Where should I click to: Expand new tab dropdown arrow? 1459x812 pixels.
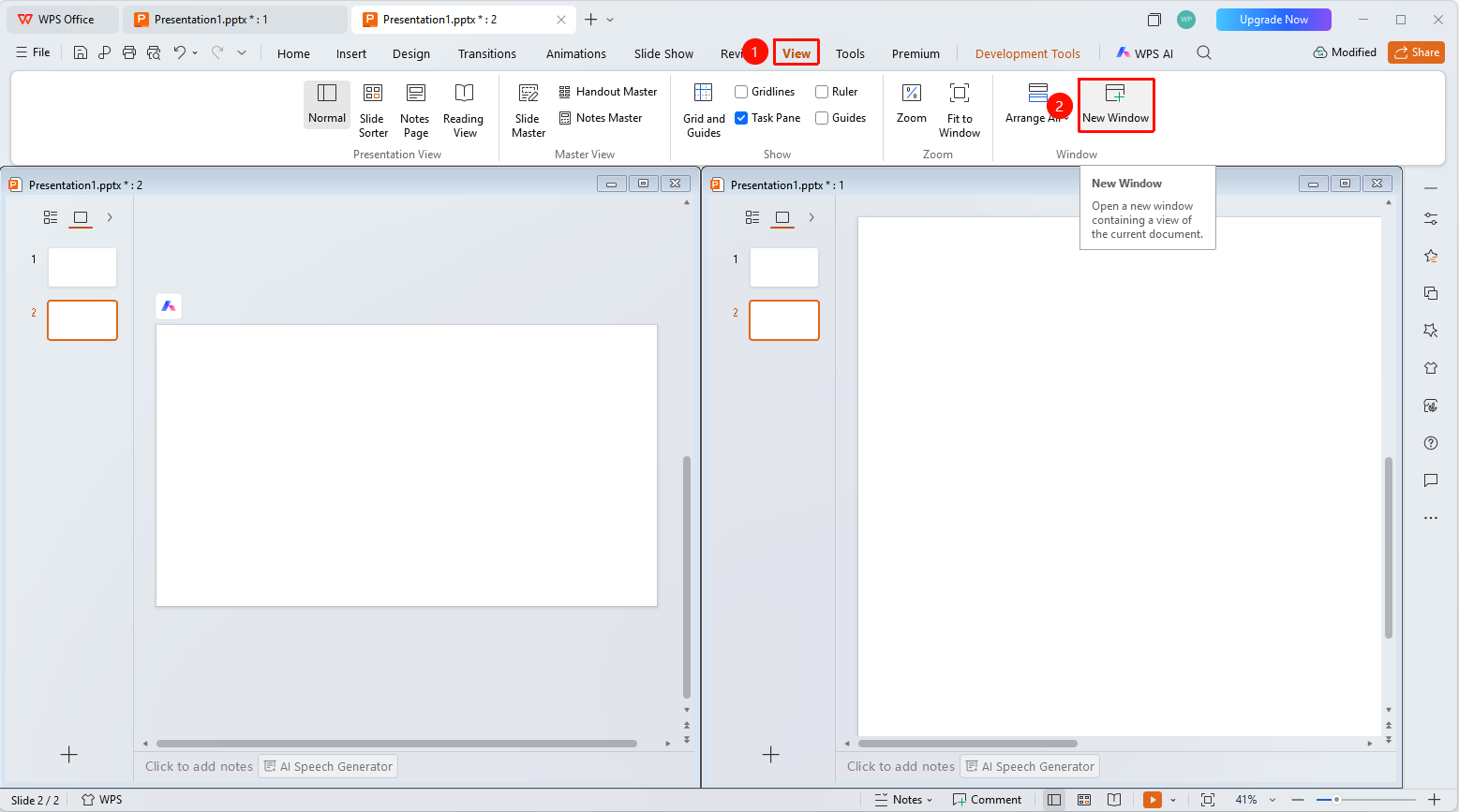611,20
